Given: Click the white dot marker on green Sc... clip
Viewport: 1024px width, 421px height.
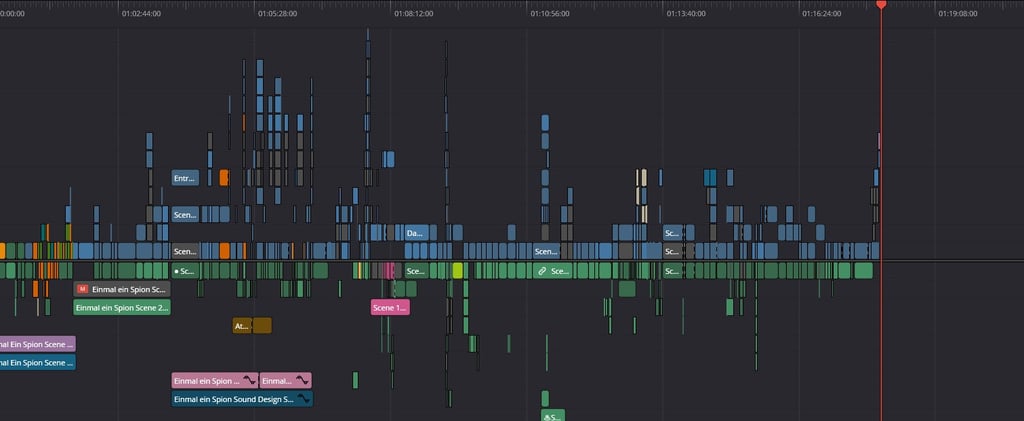Looking at the screenshot, I should [176, 271].
